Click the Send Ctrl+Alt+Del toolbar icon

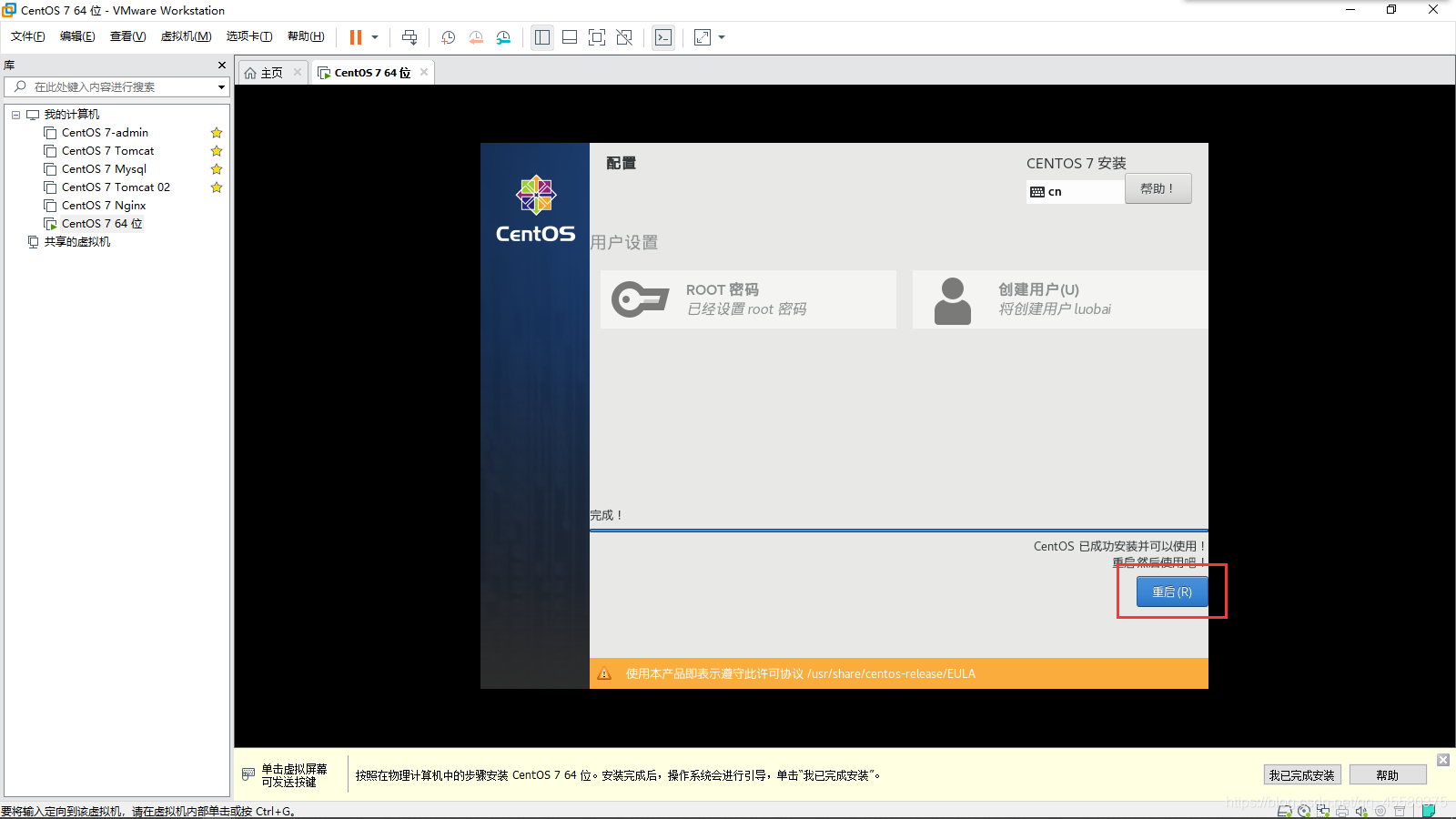409,37
